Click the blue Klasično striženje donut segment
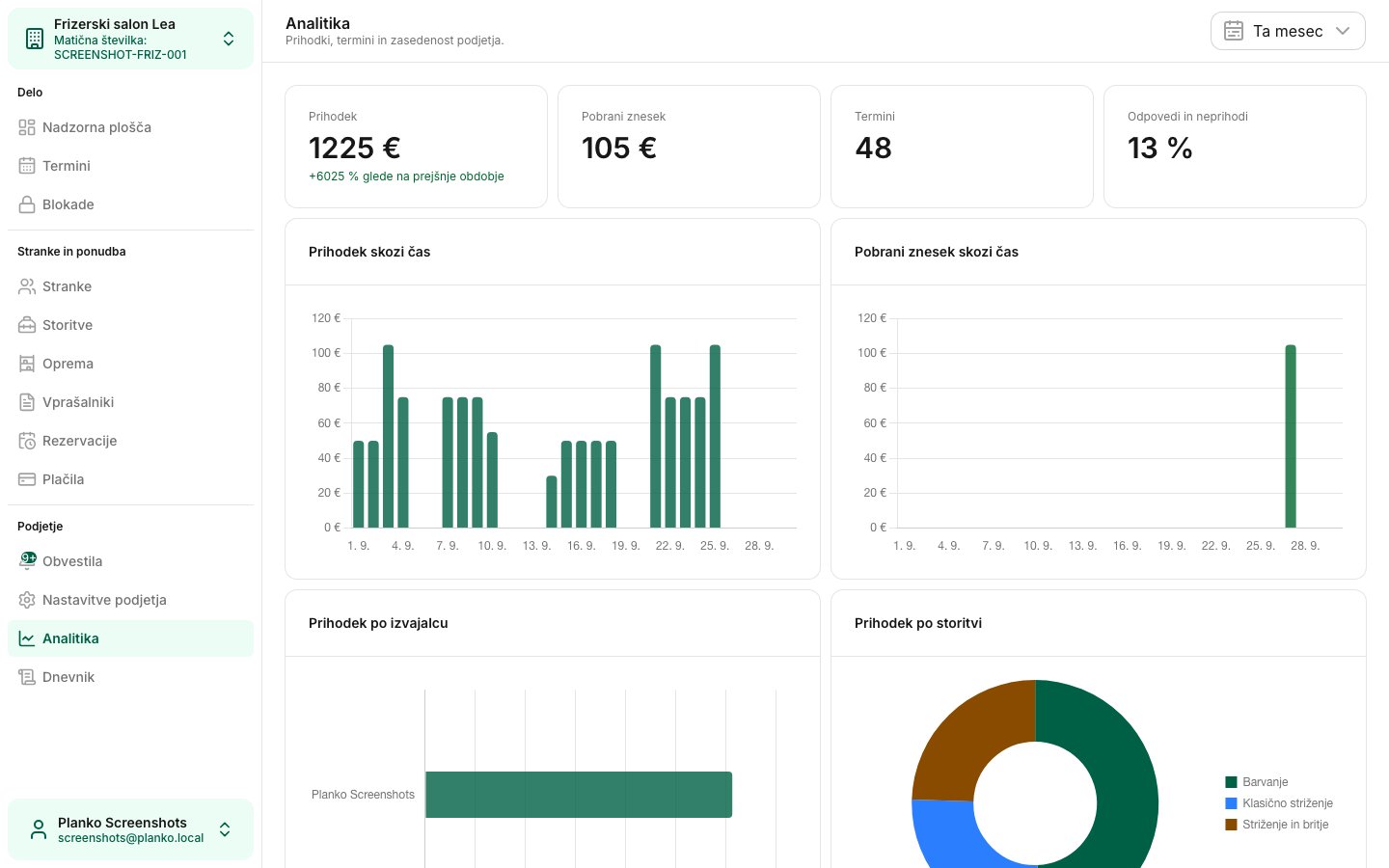Viewport: 1389px width, 868px height. (947, 835)
